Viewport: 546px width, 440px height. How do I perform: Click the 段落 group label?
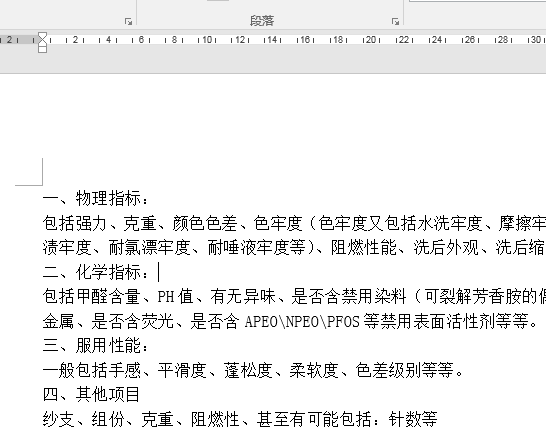[x=262, y=21]
